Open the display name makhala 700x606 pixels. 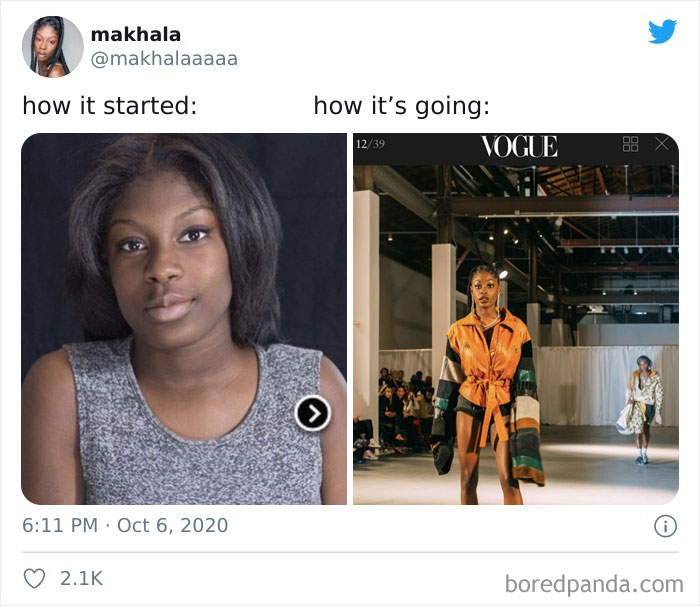pos(136,34)
